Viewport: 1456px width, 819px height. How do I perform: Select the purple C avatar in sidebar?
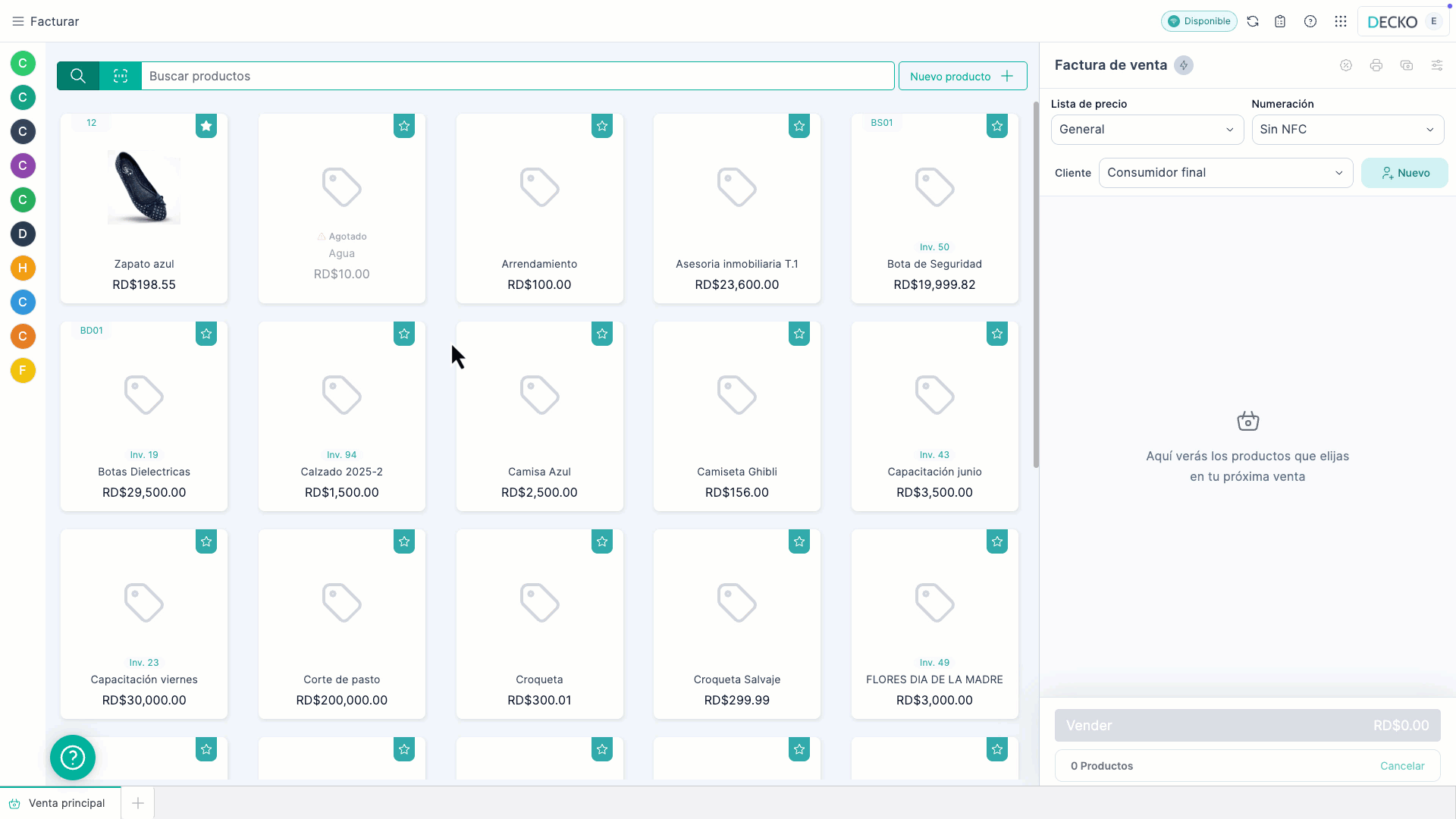pos(23,165)
